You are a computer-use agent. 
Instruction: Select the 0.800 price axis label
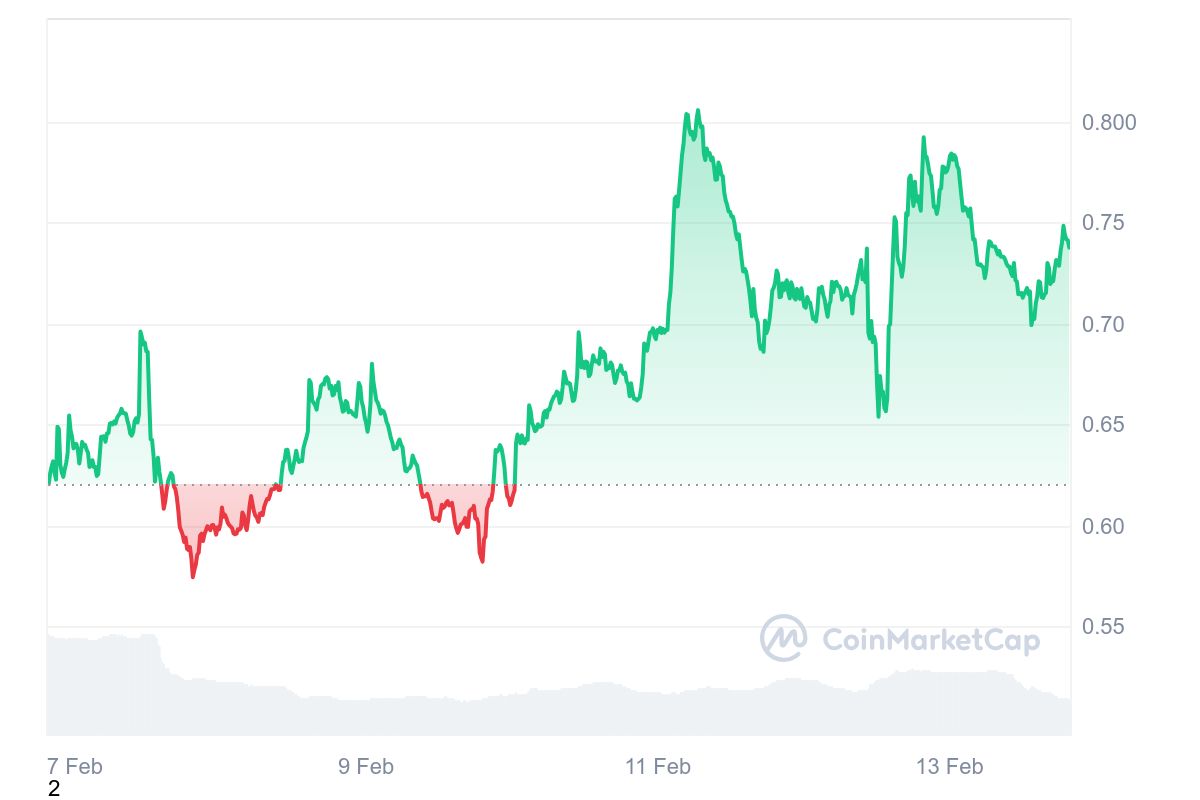click(1110, 123)
